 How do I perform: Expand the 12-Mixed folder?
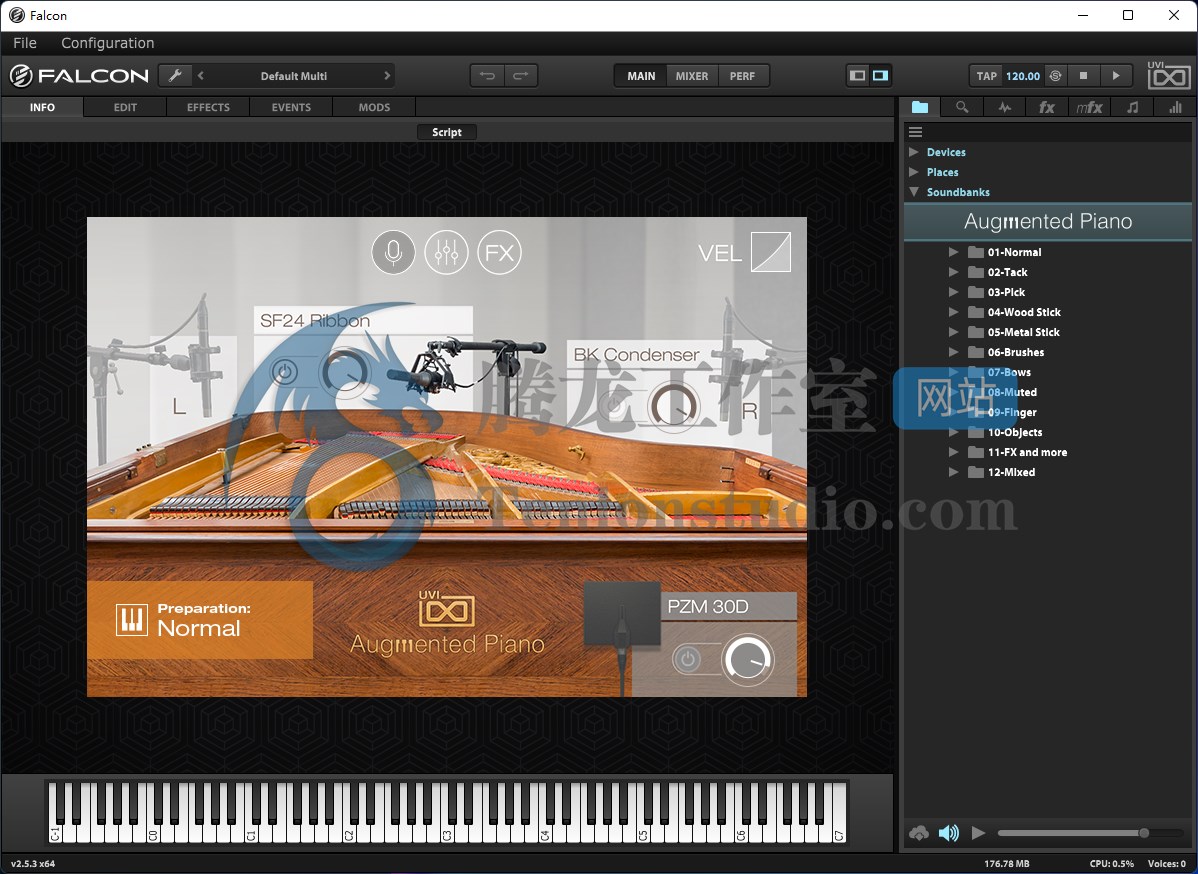[x=954, y=471]
